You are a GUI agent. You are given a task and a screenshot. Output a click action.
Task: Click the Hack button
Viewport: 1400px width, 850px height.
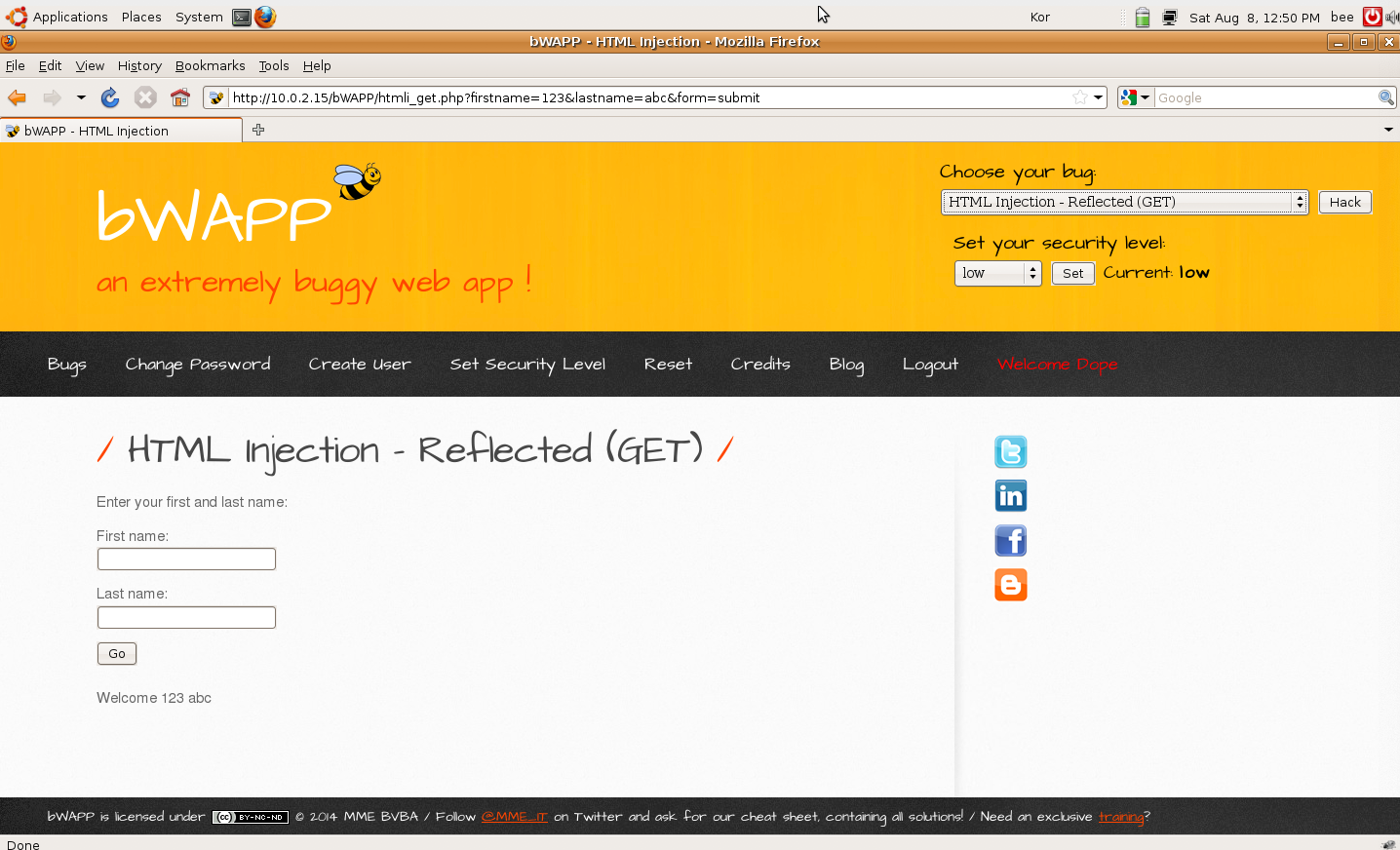point(1345,202)
